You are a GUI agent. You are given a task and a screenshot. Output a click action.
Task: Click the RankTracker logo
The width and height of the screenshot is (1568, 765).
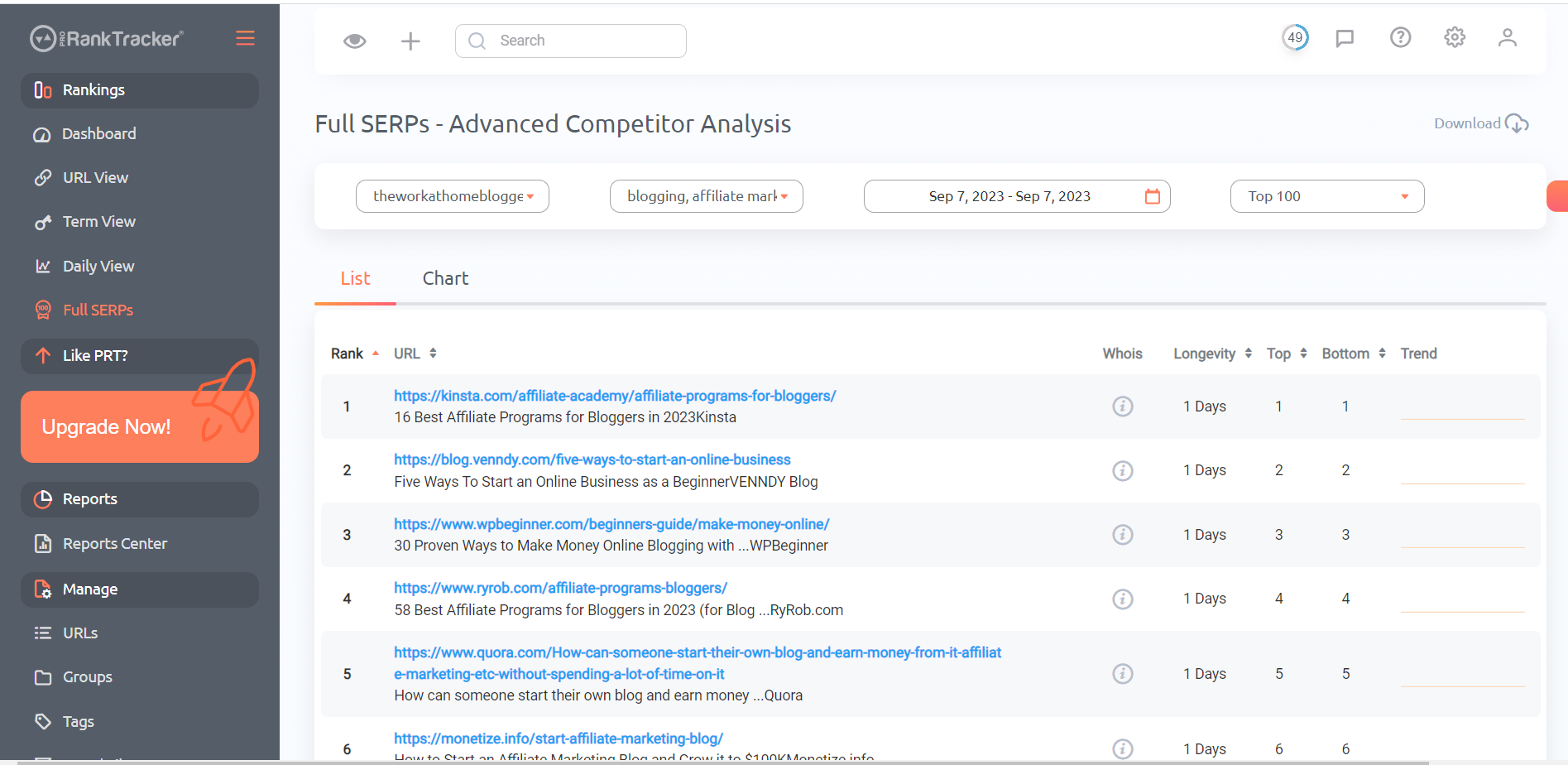click(x=107, y=38)
